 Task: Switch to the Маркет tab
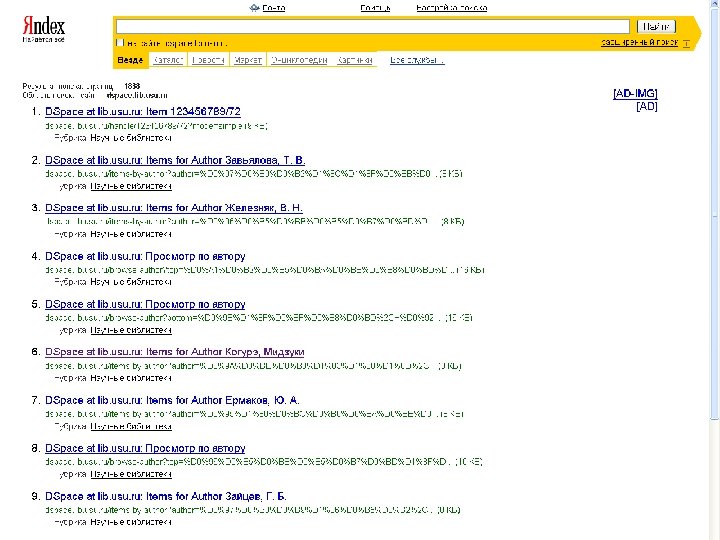[248, 60]
